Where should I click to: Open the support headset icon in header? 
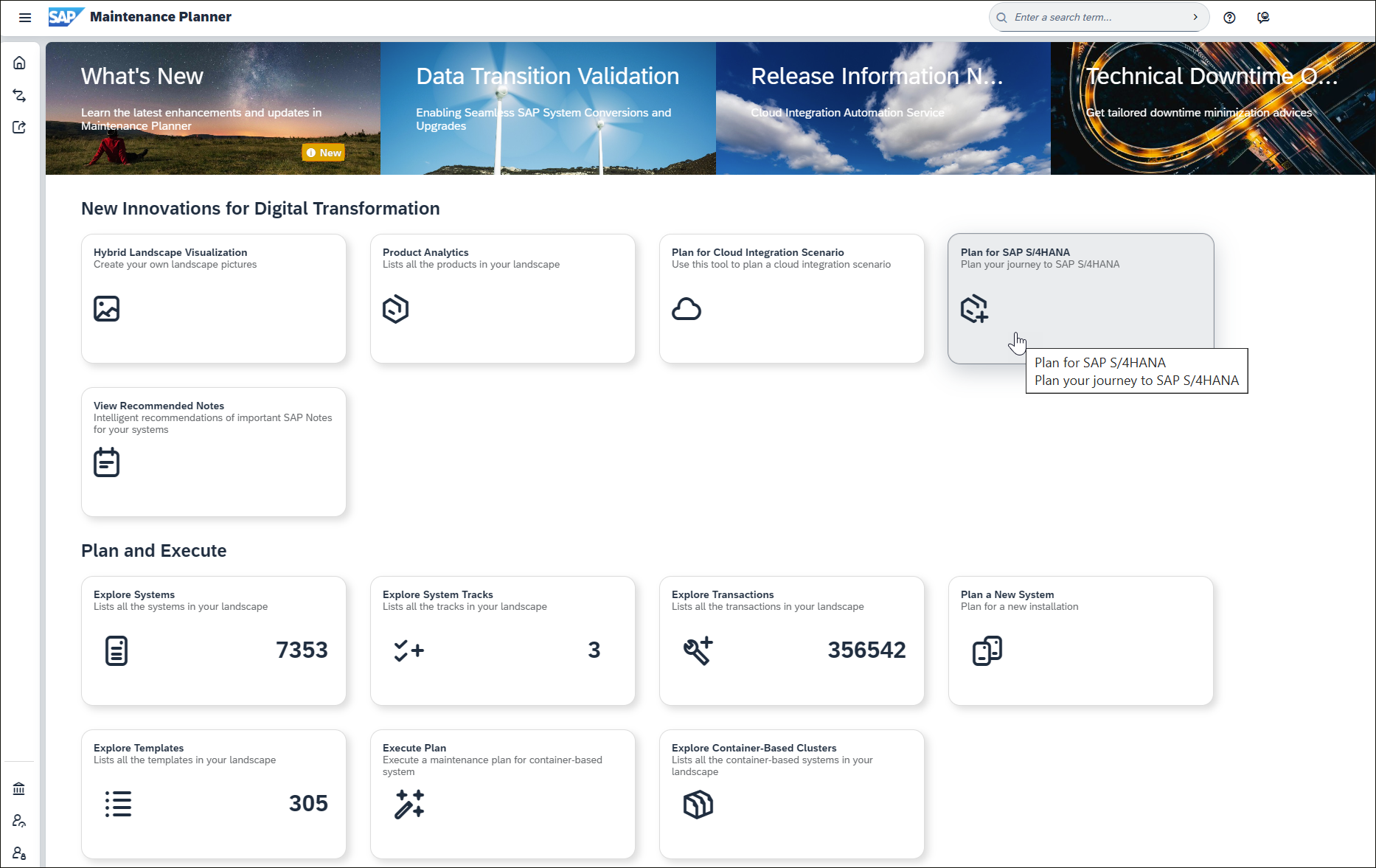(x=1263, y=18)
